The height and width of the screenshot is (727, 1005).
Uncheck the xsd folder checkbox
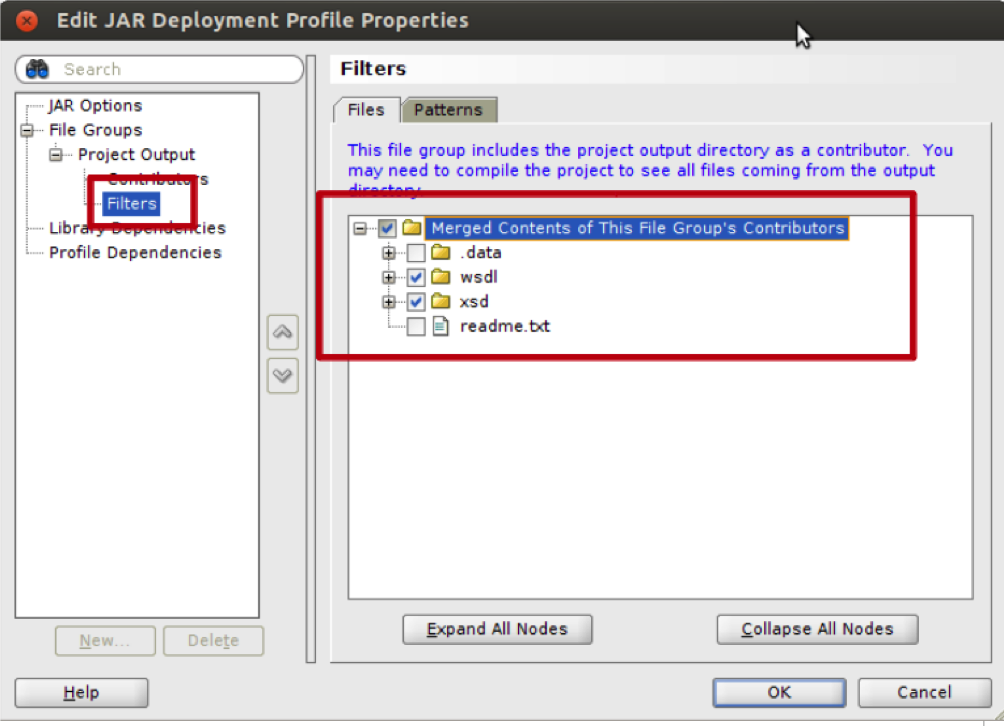416,301
